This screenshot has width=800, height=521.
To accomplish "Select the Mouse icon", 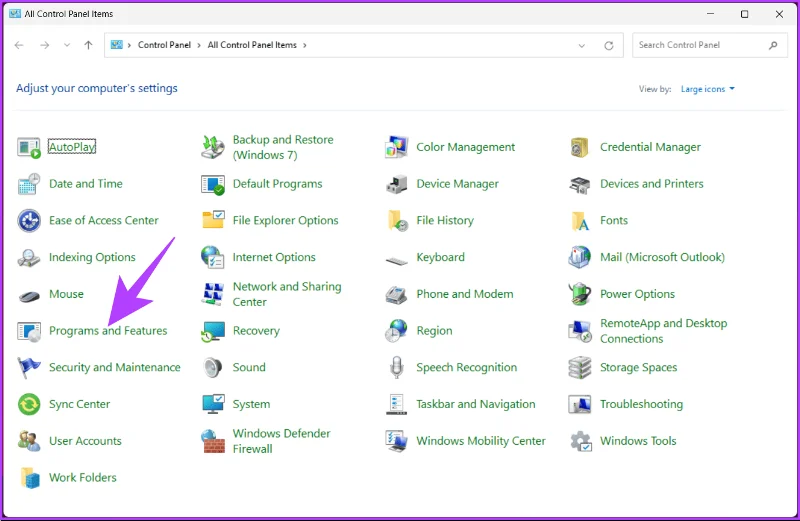I will tap(29, 295).
